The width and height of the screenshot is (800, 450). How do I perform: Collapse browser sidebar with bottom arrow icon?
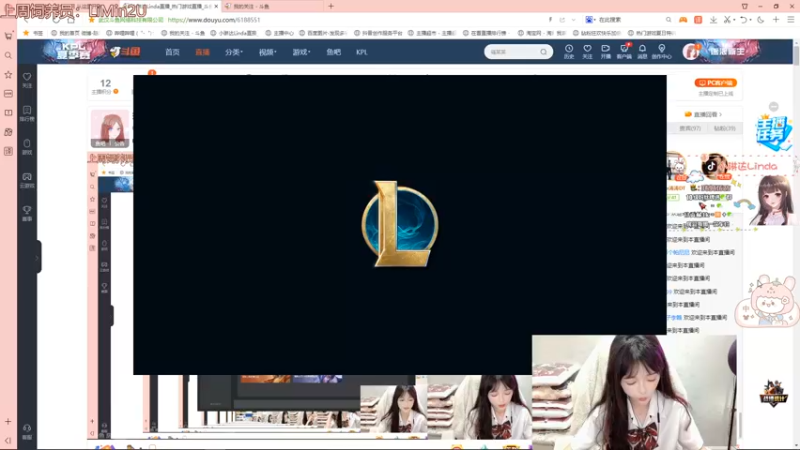[x=8, y=440]
